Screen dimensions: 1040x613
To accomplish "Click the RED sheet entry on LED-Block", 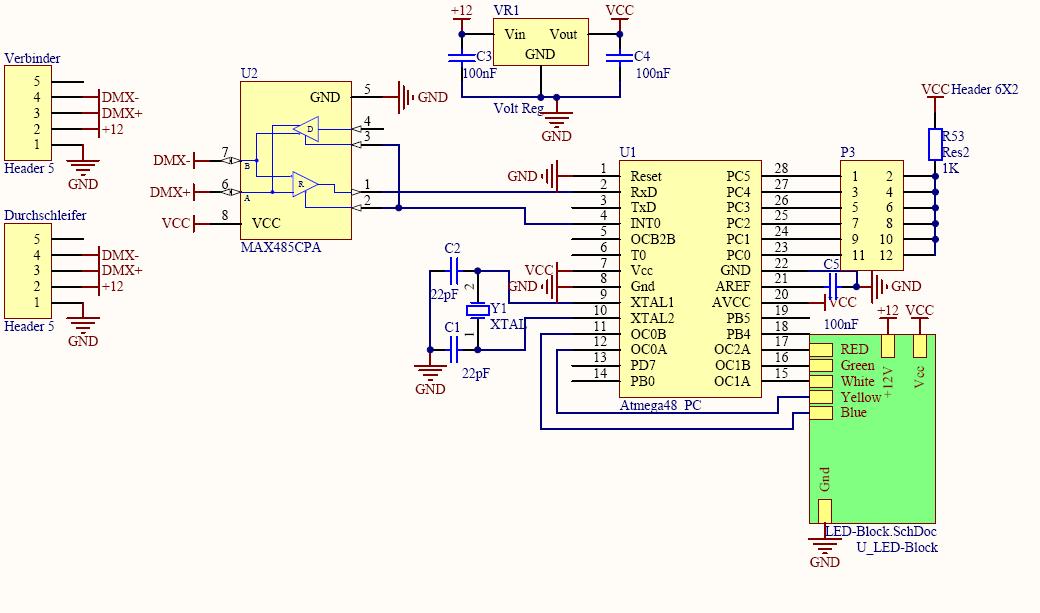I will tap(821, 350).
